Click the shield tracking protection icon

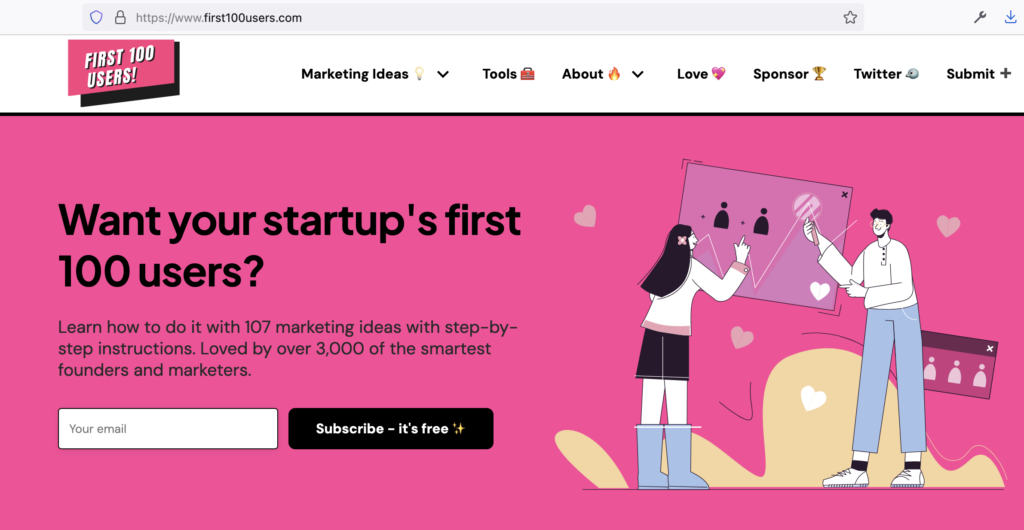coord(96,18)
